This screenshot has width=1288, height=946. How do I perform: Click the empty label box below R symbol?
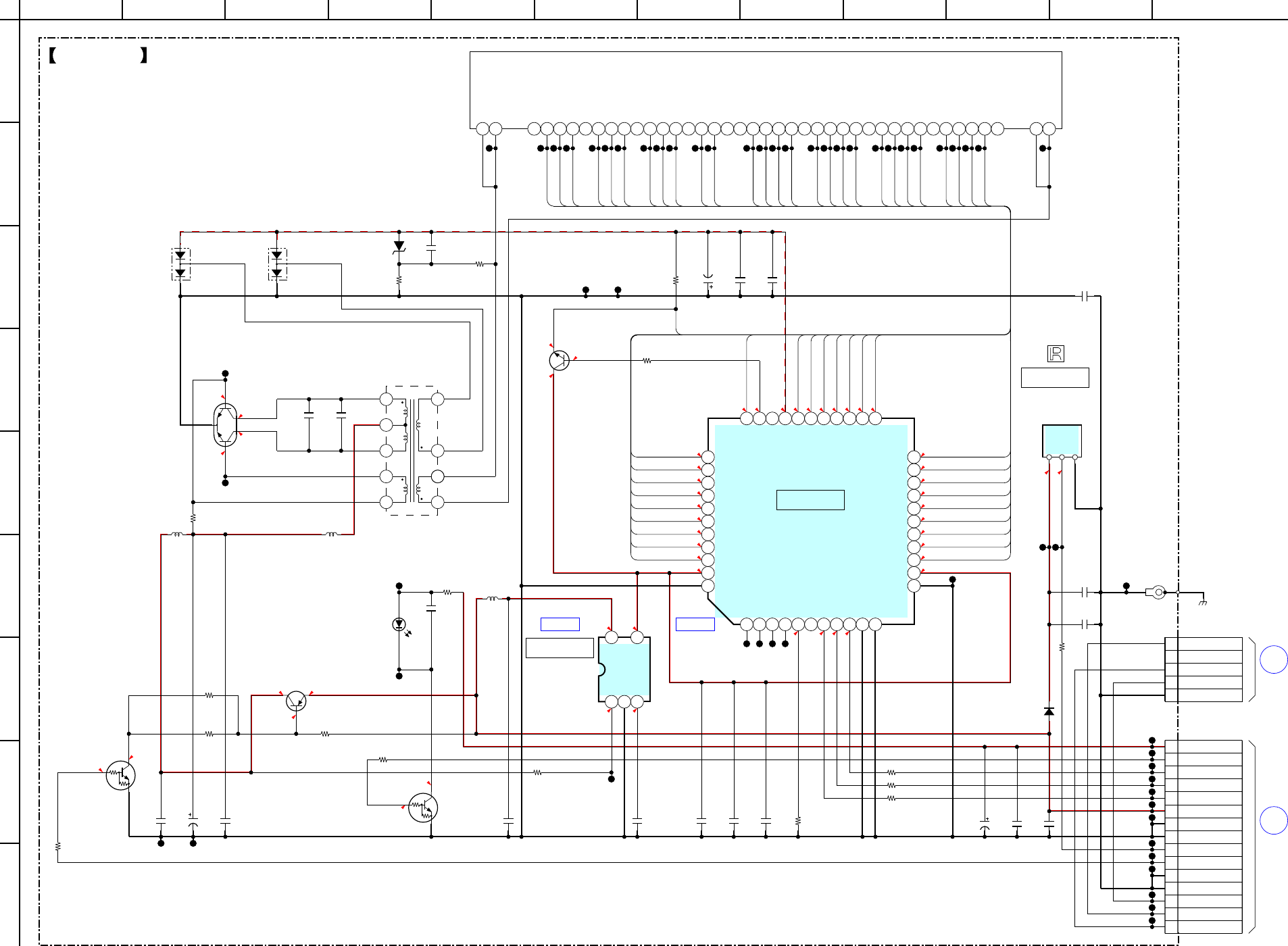1055,378
